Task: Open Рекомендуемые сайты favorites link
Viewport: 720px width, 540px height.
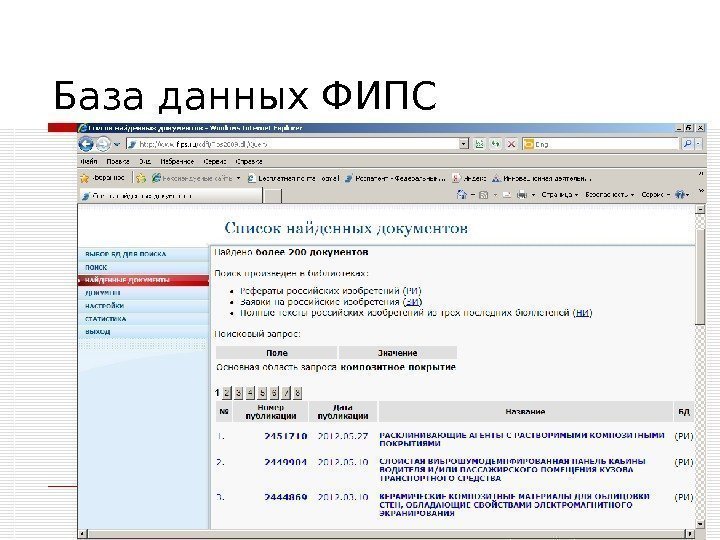Action: coord(196,178)
